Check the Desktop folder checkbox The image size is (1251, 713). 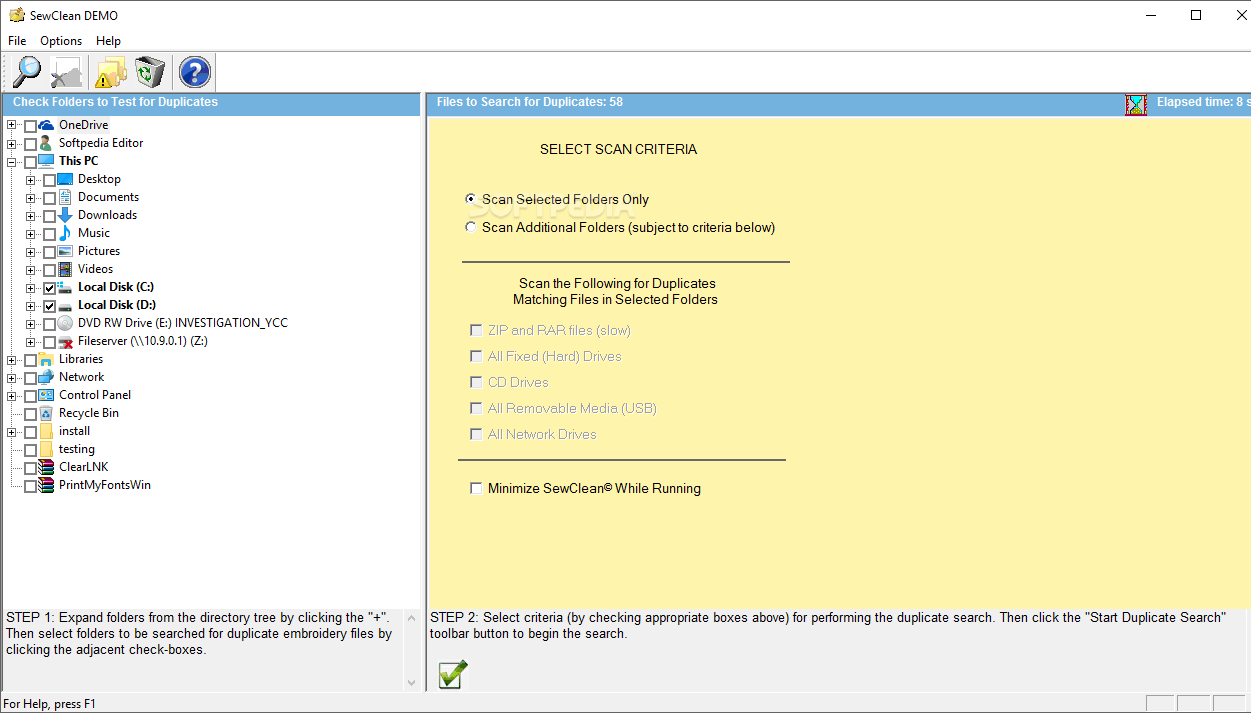coord(49,180)
